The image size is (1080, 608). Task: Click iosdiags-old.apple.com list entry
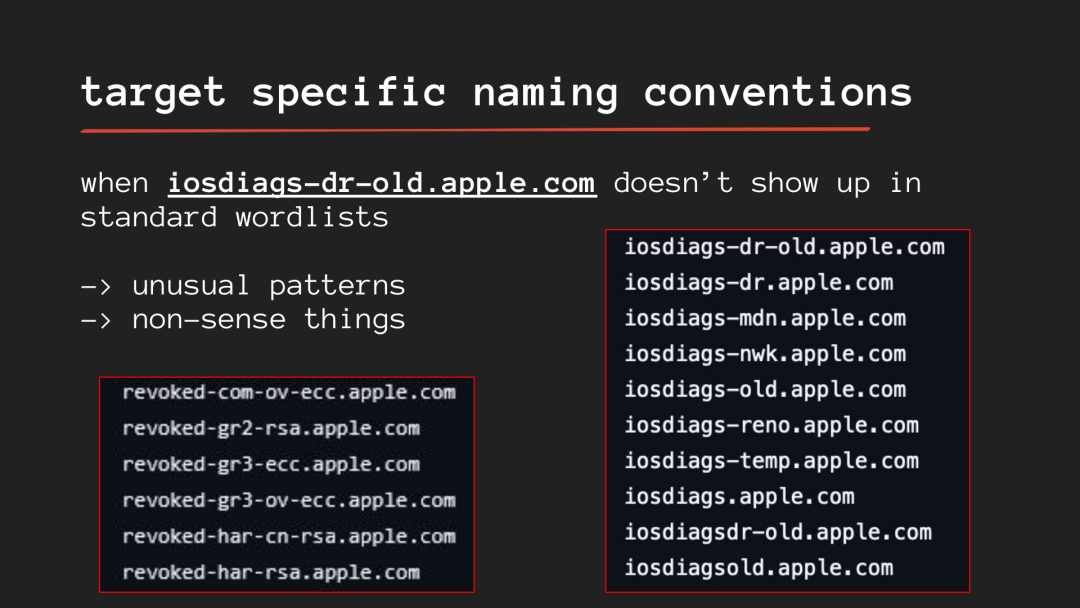pos(765,390)
